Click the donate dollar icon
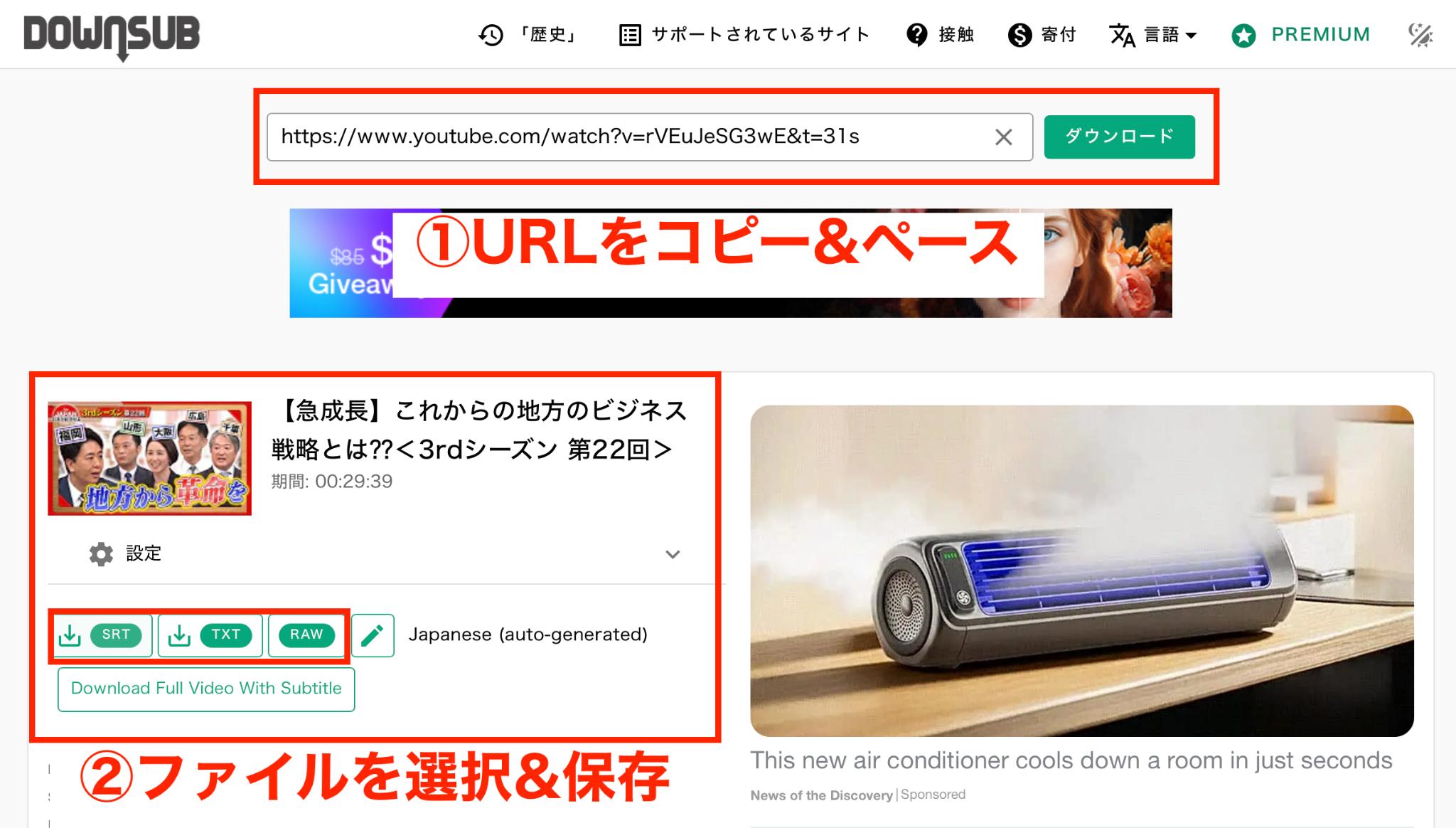This screenshot has width=1456, height=828. [1019, 35]
